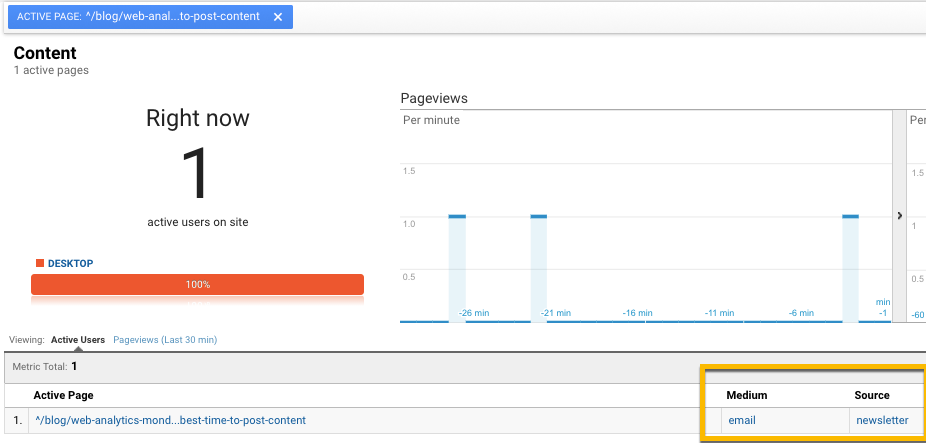Click the email medium link
926x443 pixels.
click(741, 420)
